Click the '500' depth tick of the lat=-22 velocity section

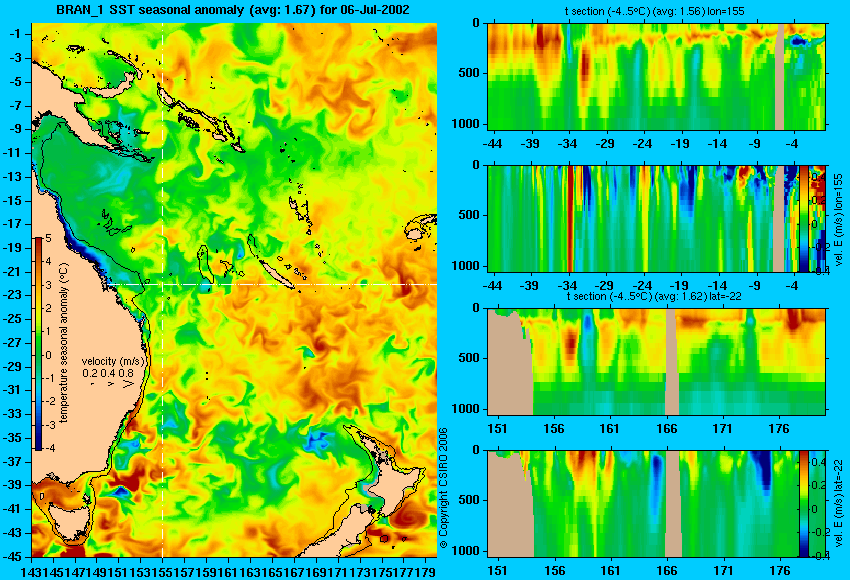click(469, 500)
